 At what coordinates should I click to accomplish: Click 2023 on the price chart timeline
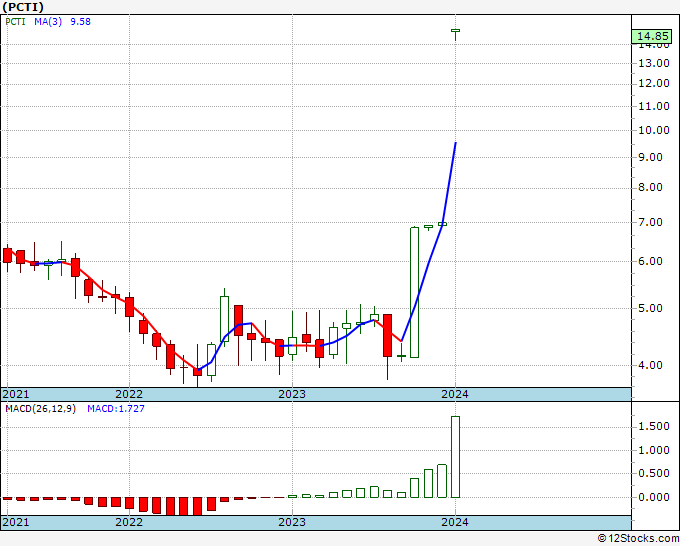(x=292, y=394)
